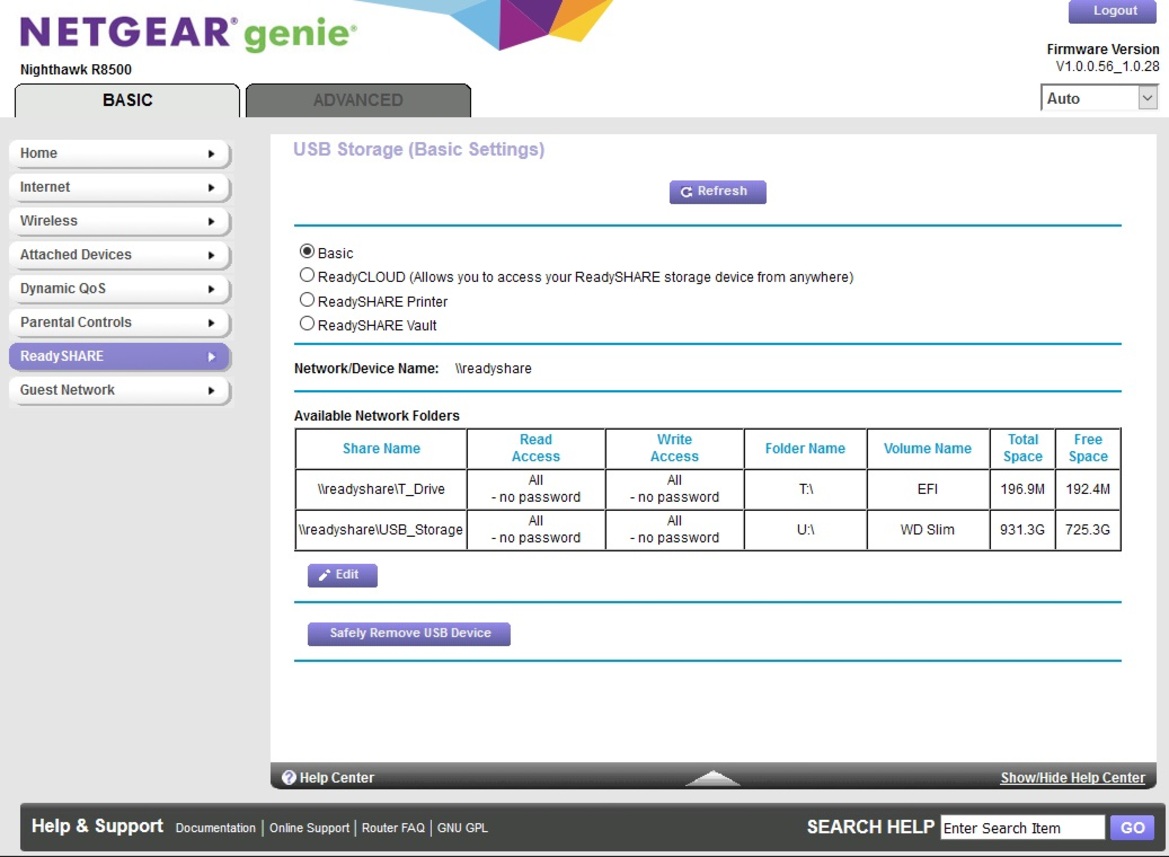The width and height of the screenshot is (1169, 857).
Task: Click the firmware version V1.0.0.56_1.0.28 text
Action: [1107, 66]
